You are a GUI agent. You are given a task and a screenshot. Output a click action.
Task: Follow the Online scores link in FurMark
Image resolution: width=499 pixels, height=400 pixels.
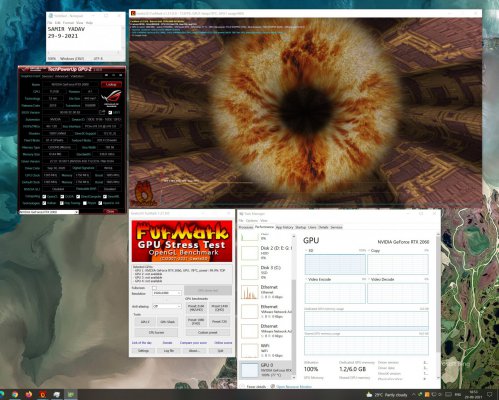tap(223, 343)
